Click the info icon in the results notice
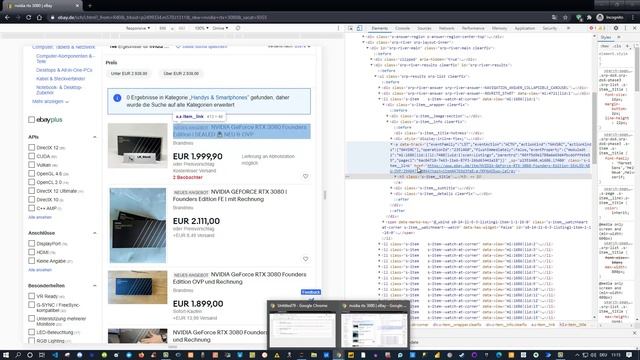The image size is (640, 360). [117, 98]
